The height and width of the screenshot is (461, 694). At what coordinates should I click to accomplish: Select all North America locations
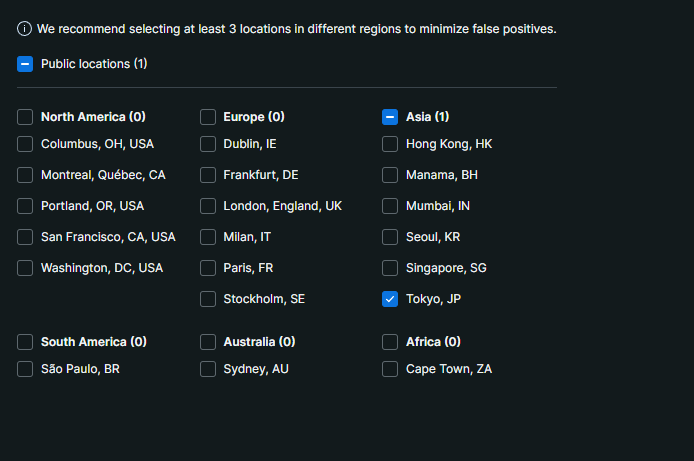pos(25,117)
